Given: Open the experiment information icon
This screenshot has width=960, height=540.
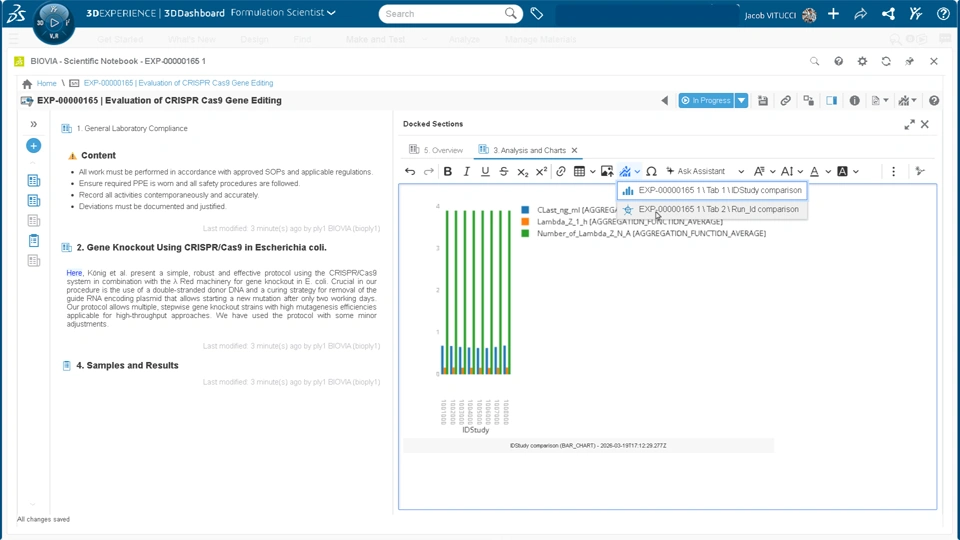Looking at the screenshot, I should pyautogui.click(x=855, y=100).
